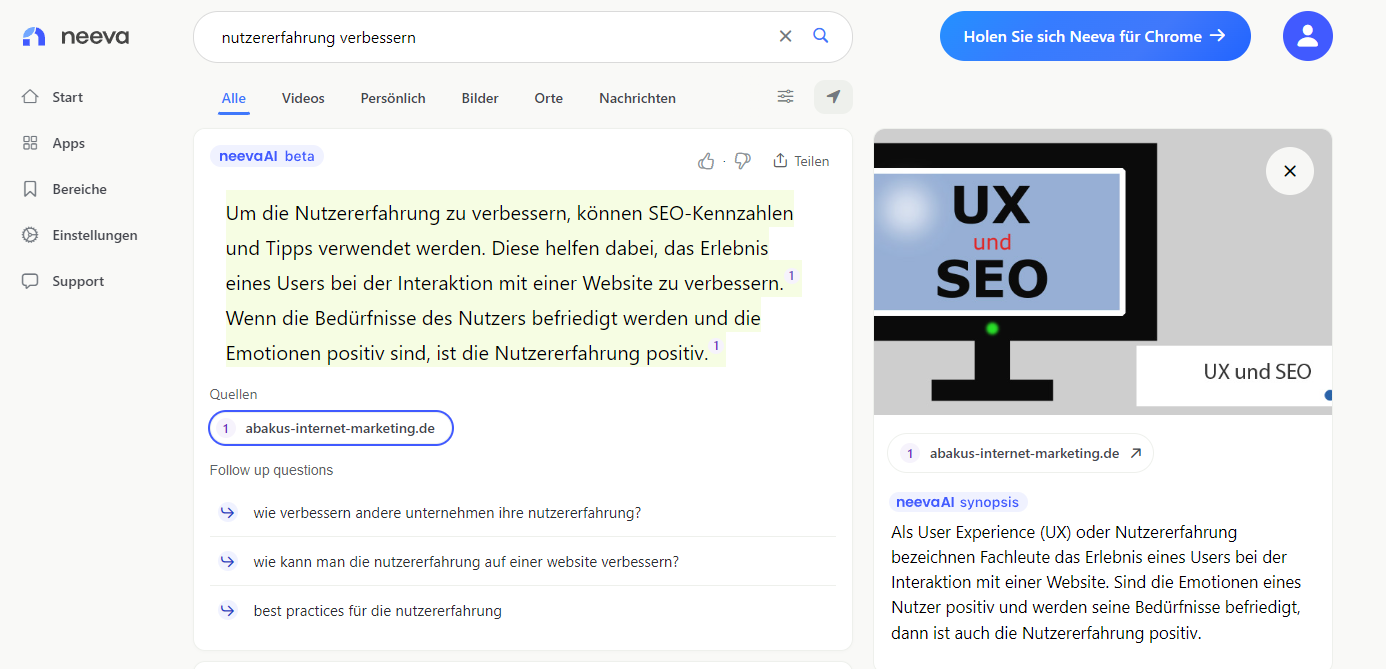Click the NeevaAI beta badge
Image resolution: width=1386 pixels, height=669 pixels.
(267, 156)
